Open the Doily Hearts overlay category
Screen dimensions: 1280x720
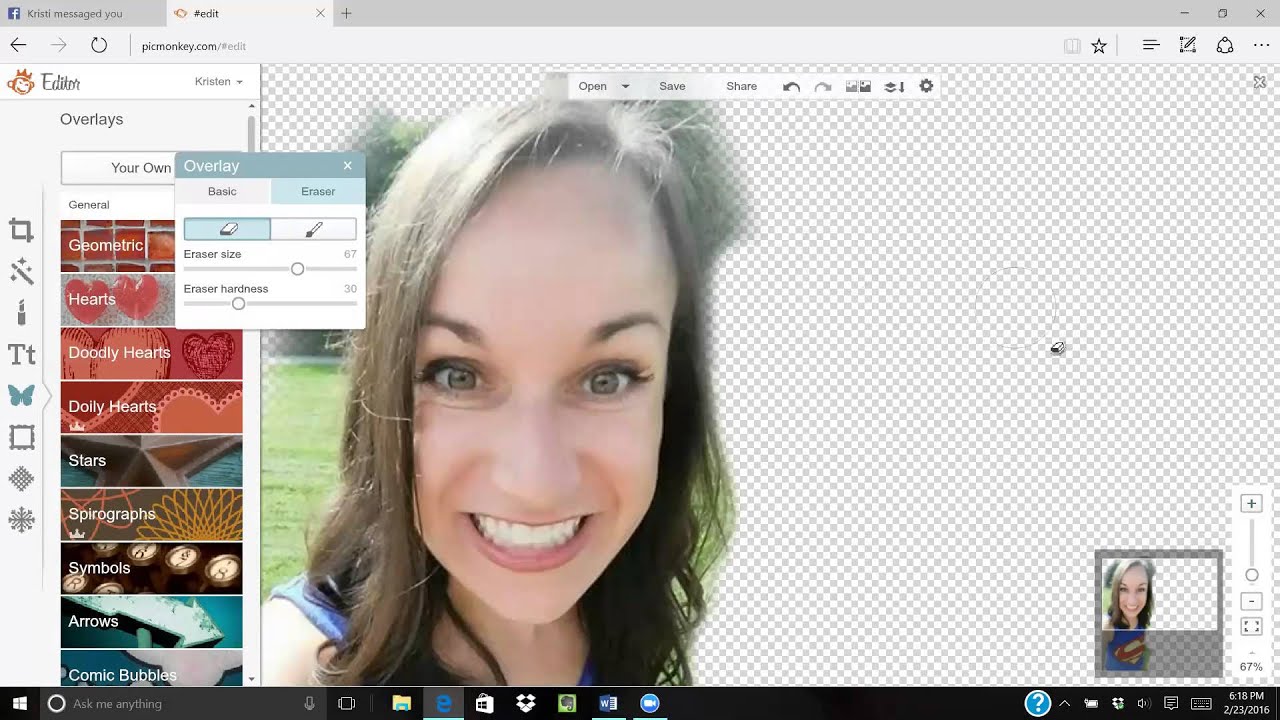pos(151,407)
